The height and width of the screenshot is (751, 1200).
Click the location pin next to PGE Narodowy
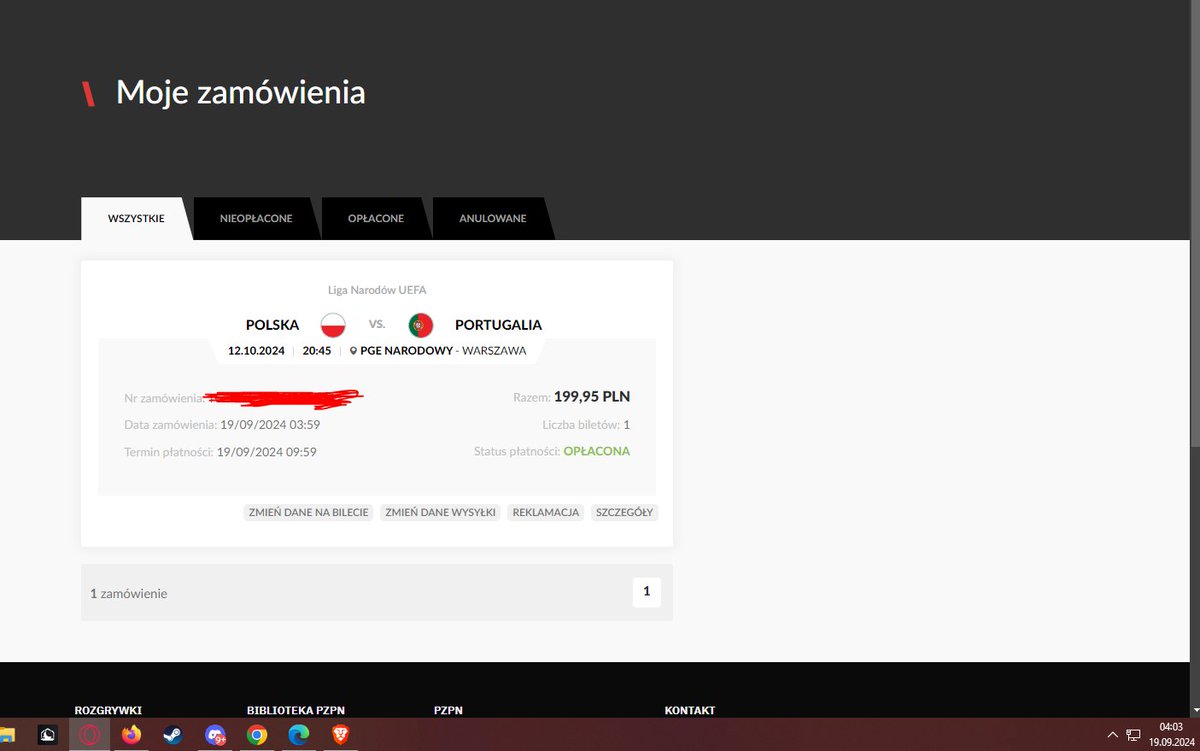point(353,351)
